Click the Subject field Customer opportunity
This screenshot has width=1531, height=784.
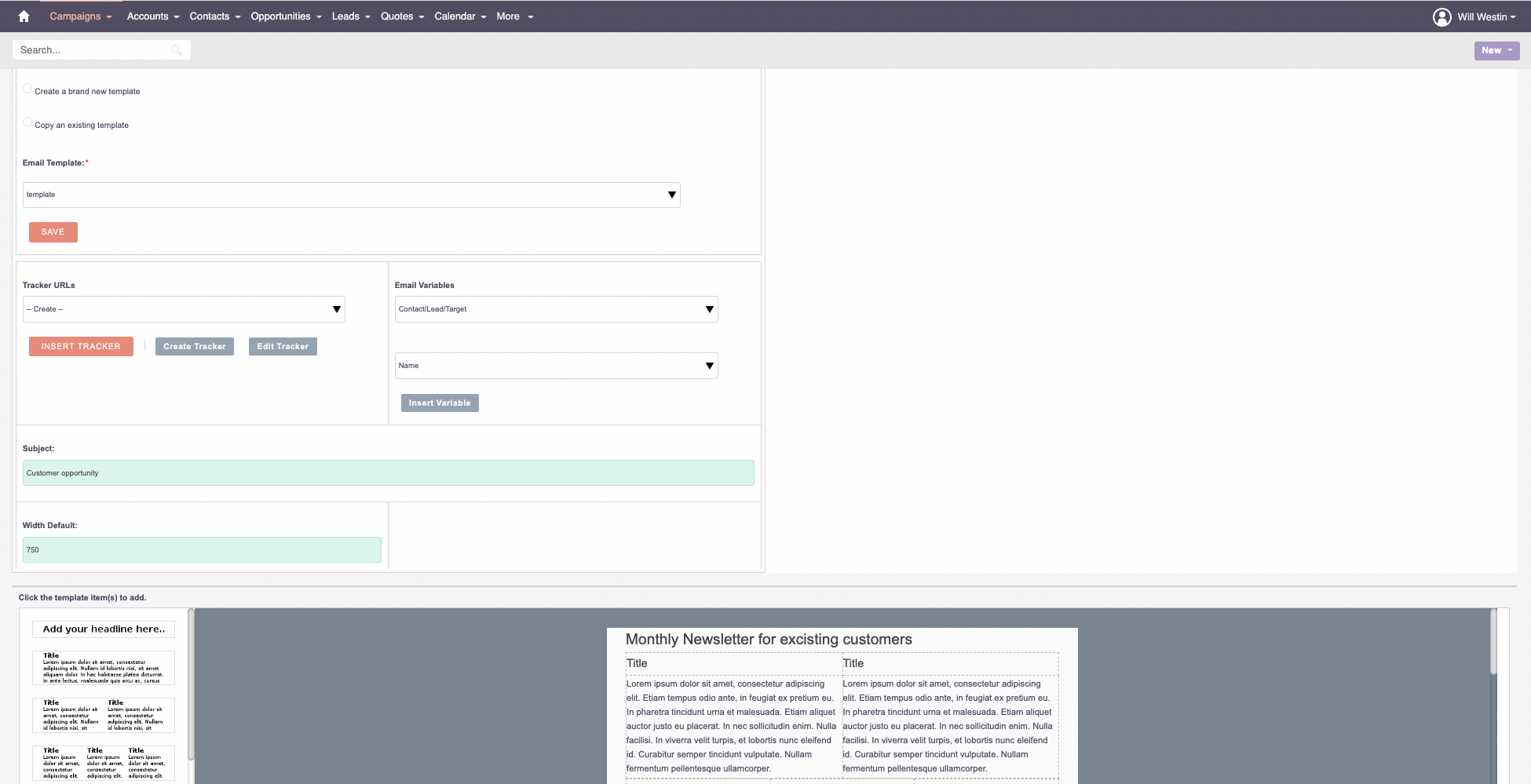(389, 473)
